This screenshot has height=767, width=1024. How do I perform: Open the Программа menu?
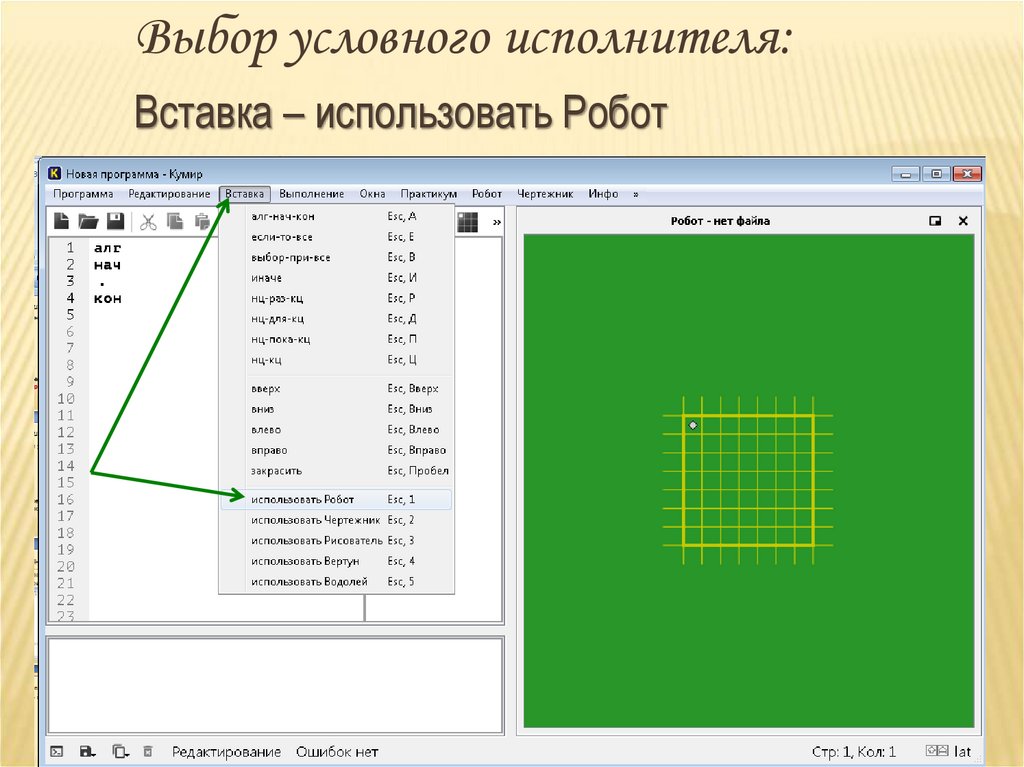click(x=83, y=194)
